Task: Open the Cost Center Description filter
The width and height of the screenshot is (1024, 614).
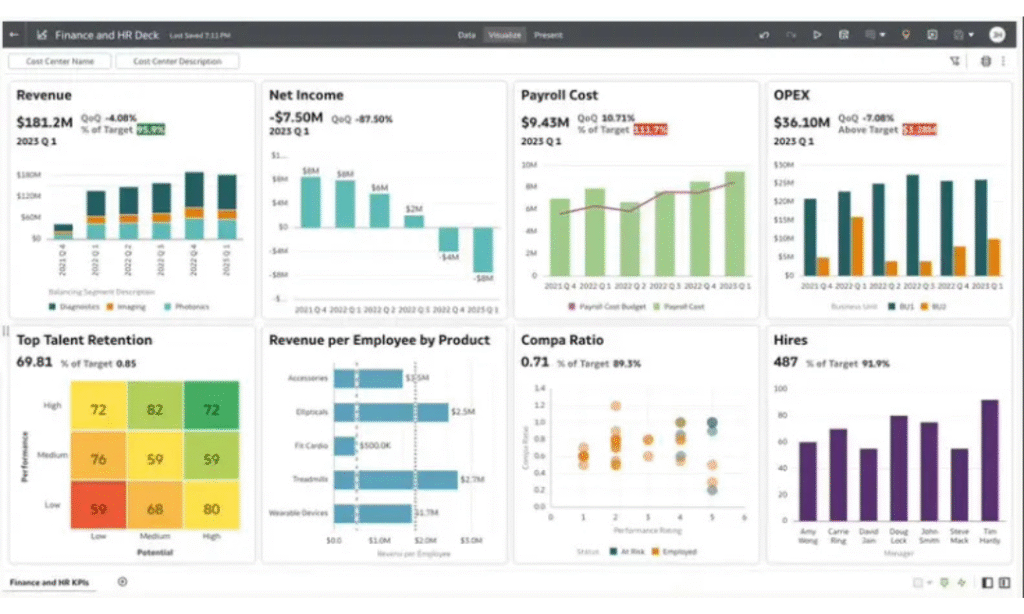Action: coord(177,61)
